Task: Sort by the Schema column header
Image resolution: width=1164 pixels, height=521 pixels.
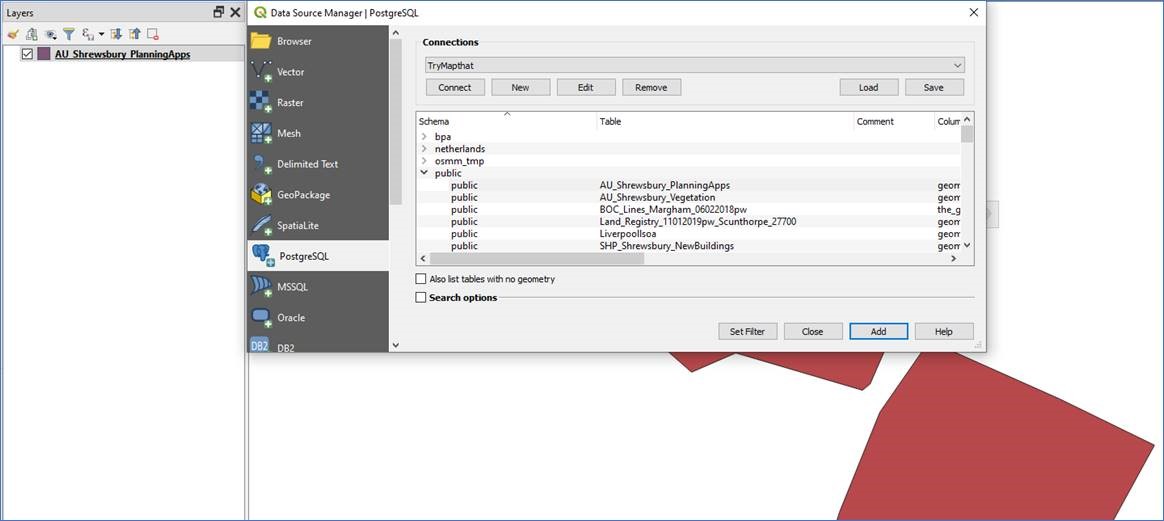Action: [506, 121]
